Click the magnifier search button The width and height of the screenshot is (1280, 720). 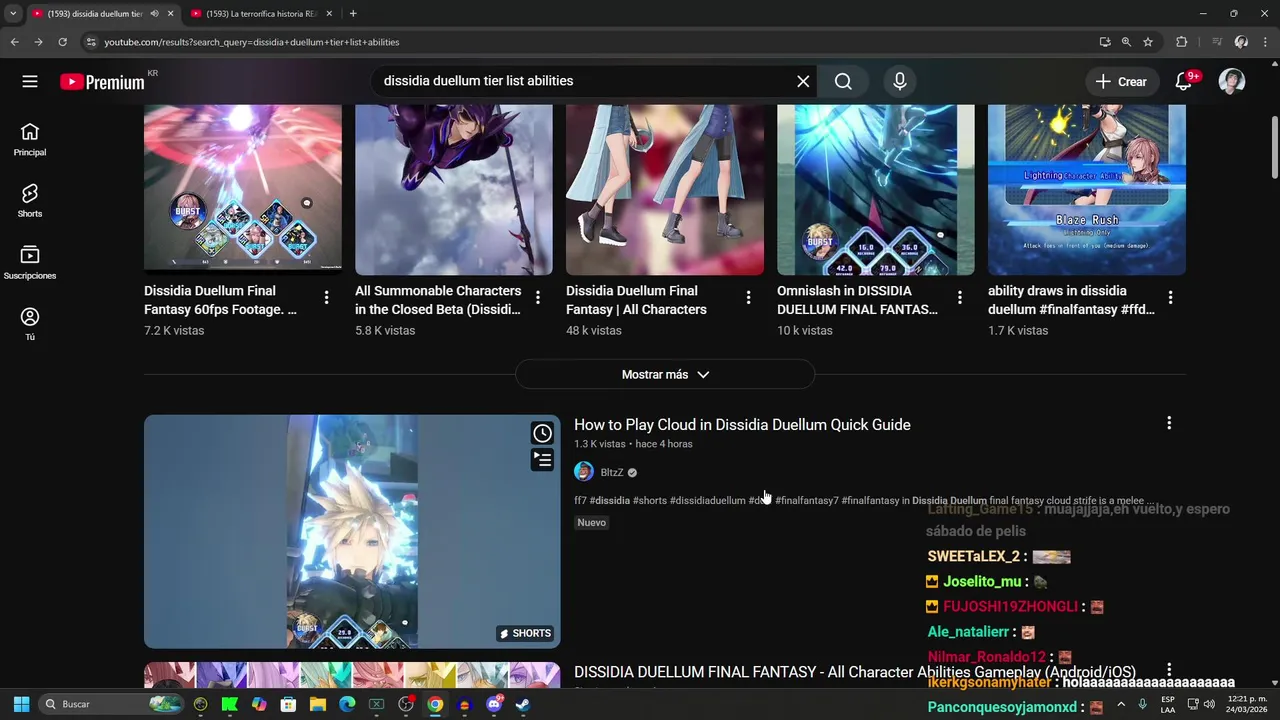pyautogui.click(x=843, y=82)
